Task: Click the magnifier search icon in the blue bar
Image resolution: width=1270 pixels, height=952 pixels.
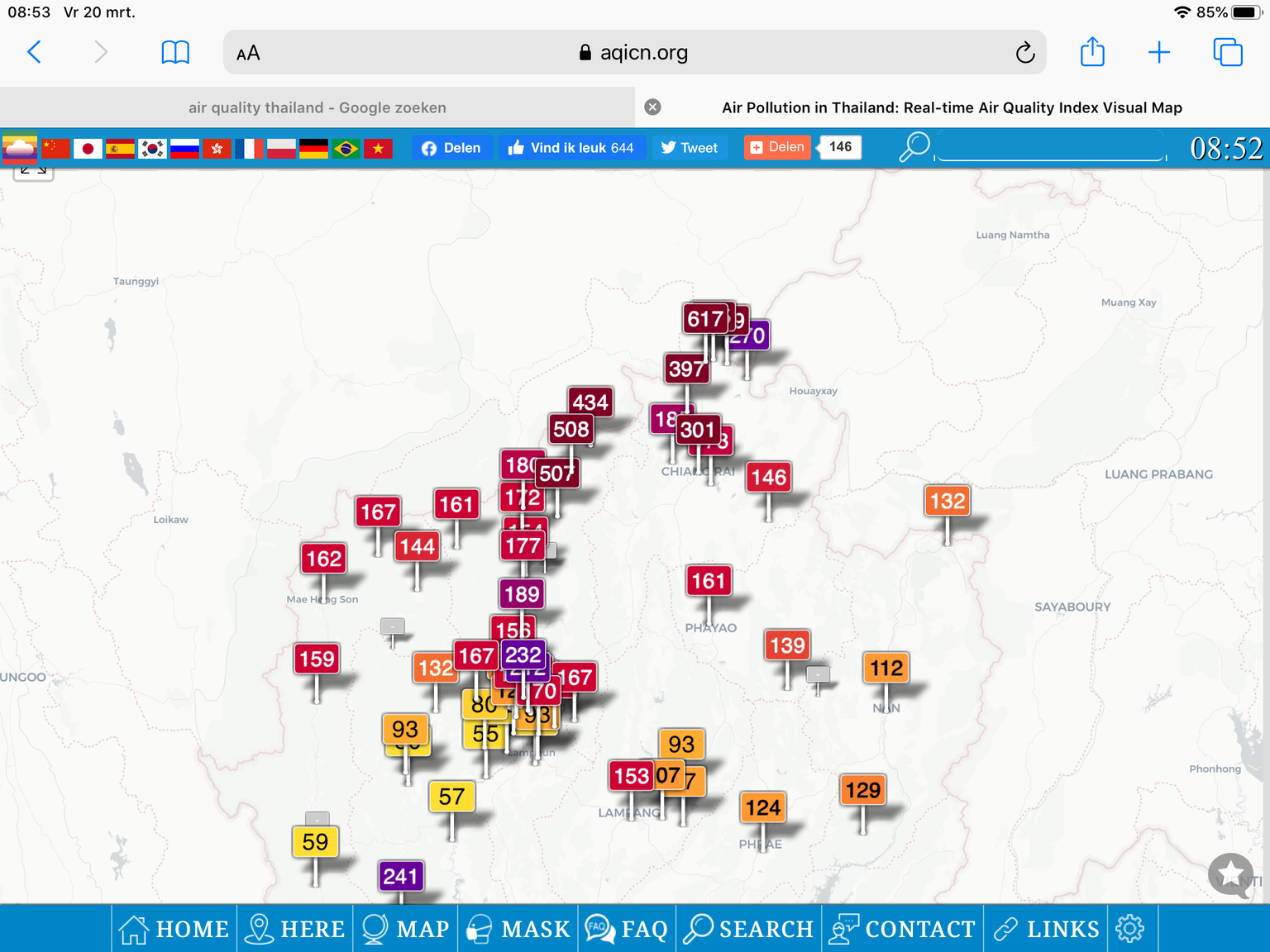Action: [x=914, y=147]
